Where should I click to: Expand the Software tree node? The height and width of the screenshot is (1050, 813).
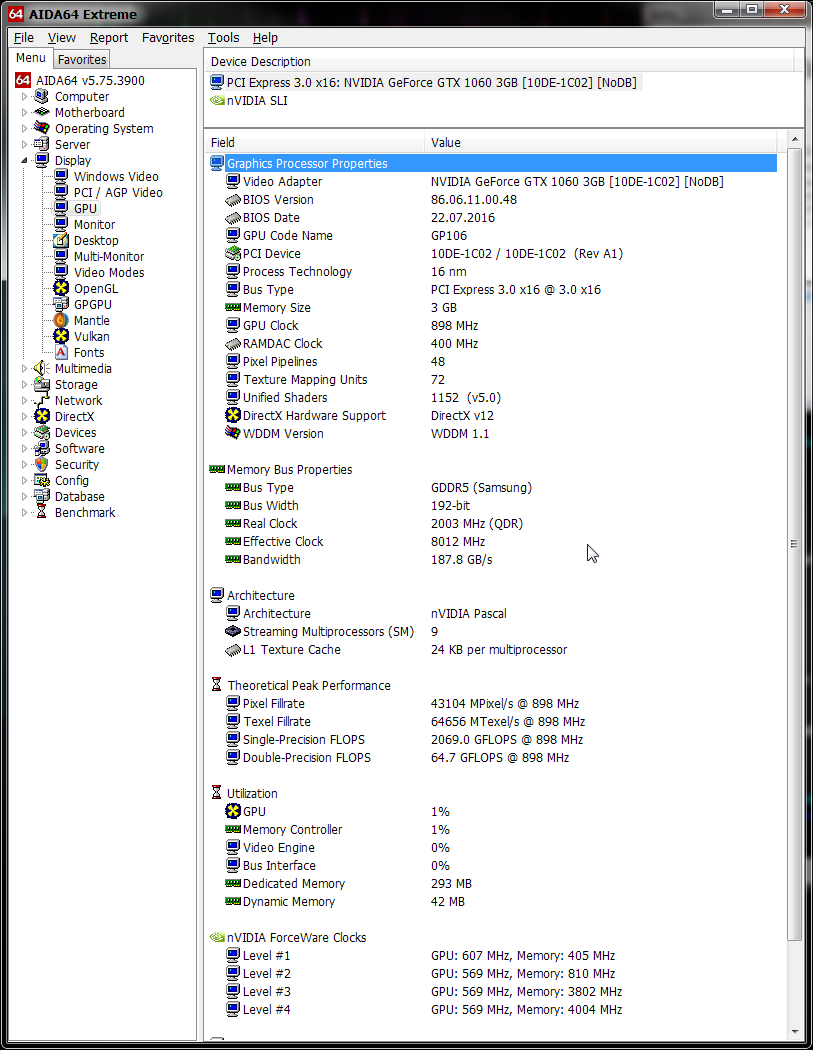pos(25,449)
